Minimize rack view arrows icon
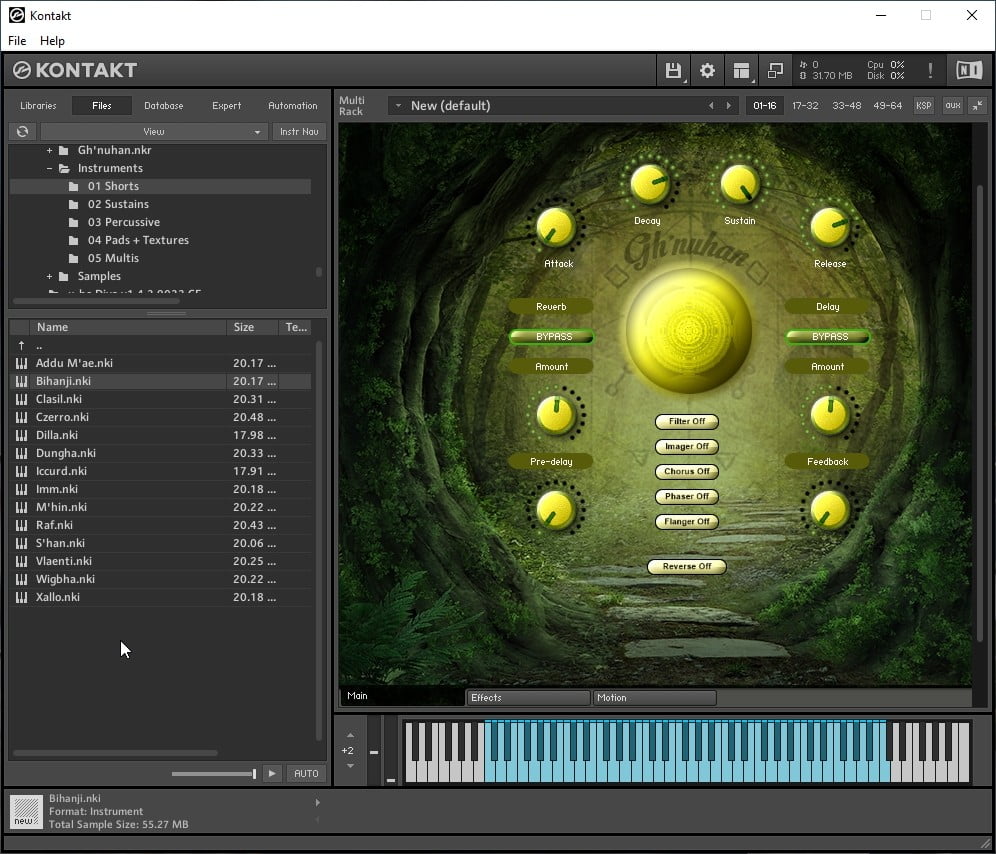 coord(978,105)
